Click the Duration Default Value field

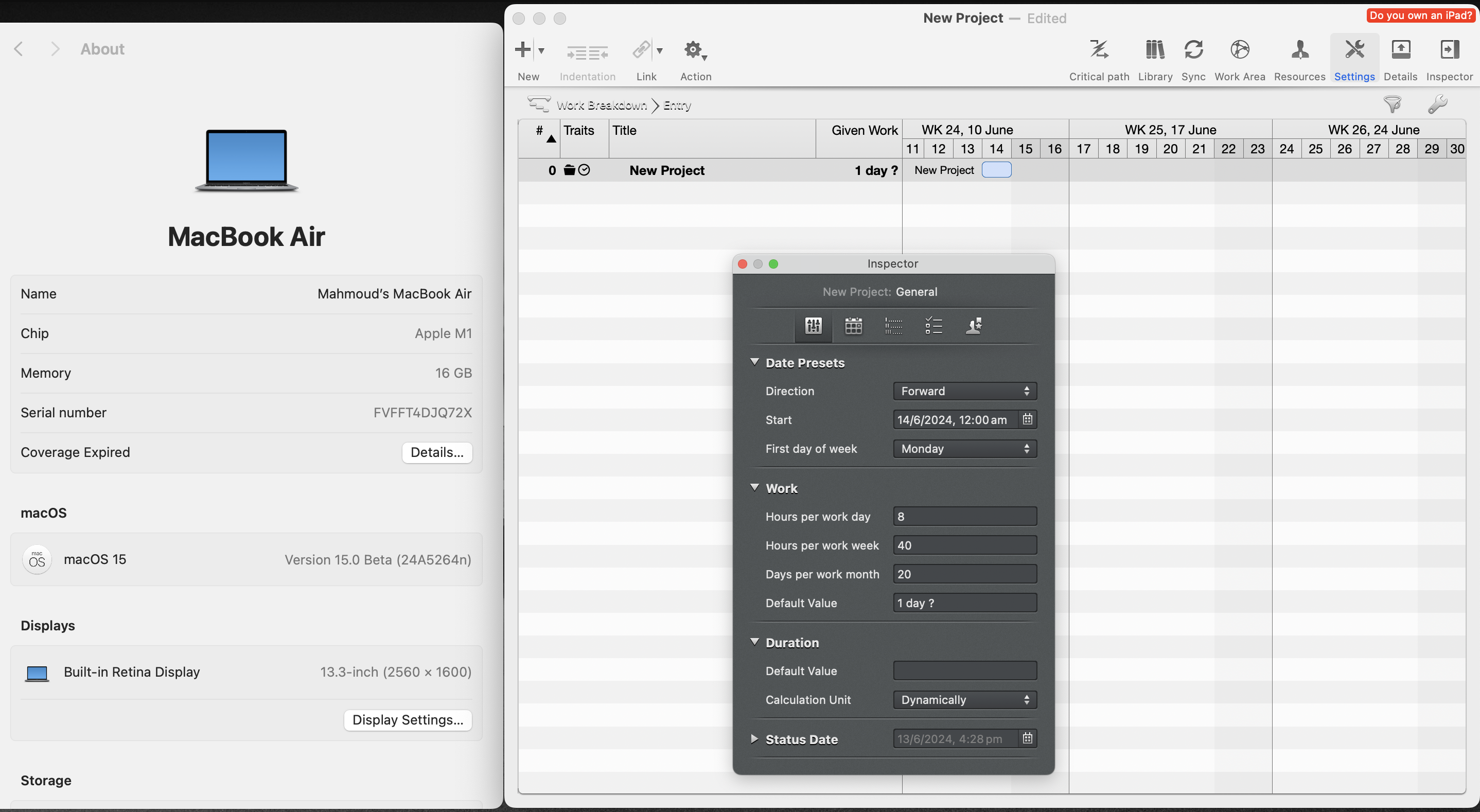pyautogui.click(x=965, y=670)
